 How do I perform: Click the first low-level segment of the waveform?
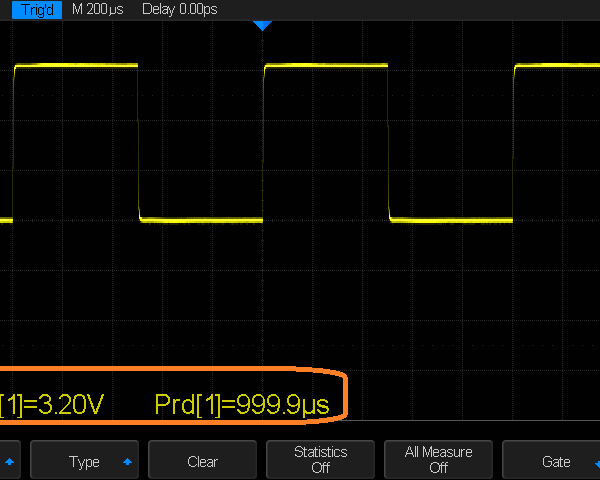tap(200, 219)
